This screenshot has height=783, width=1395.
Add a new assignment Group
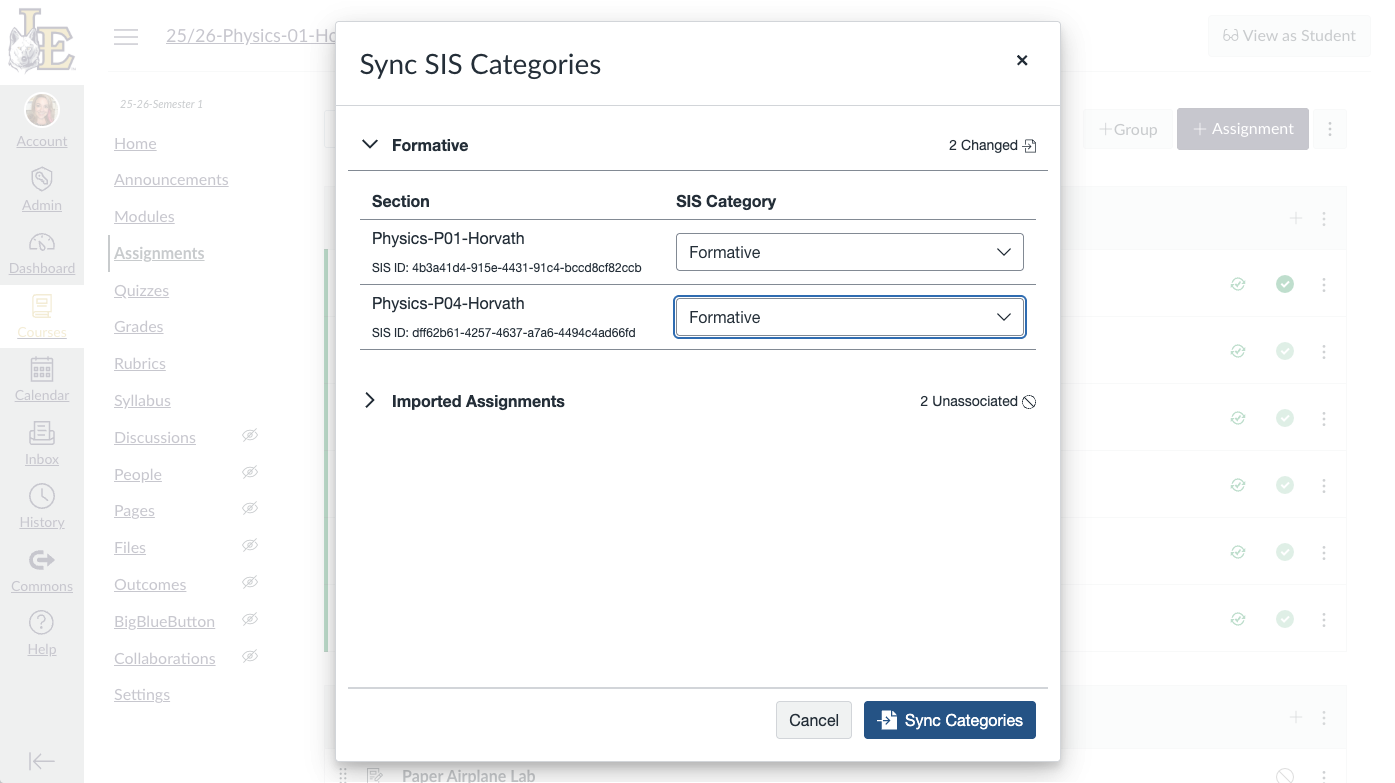pos(1128,129)
